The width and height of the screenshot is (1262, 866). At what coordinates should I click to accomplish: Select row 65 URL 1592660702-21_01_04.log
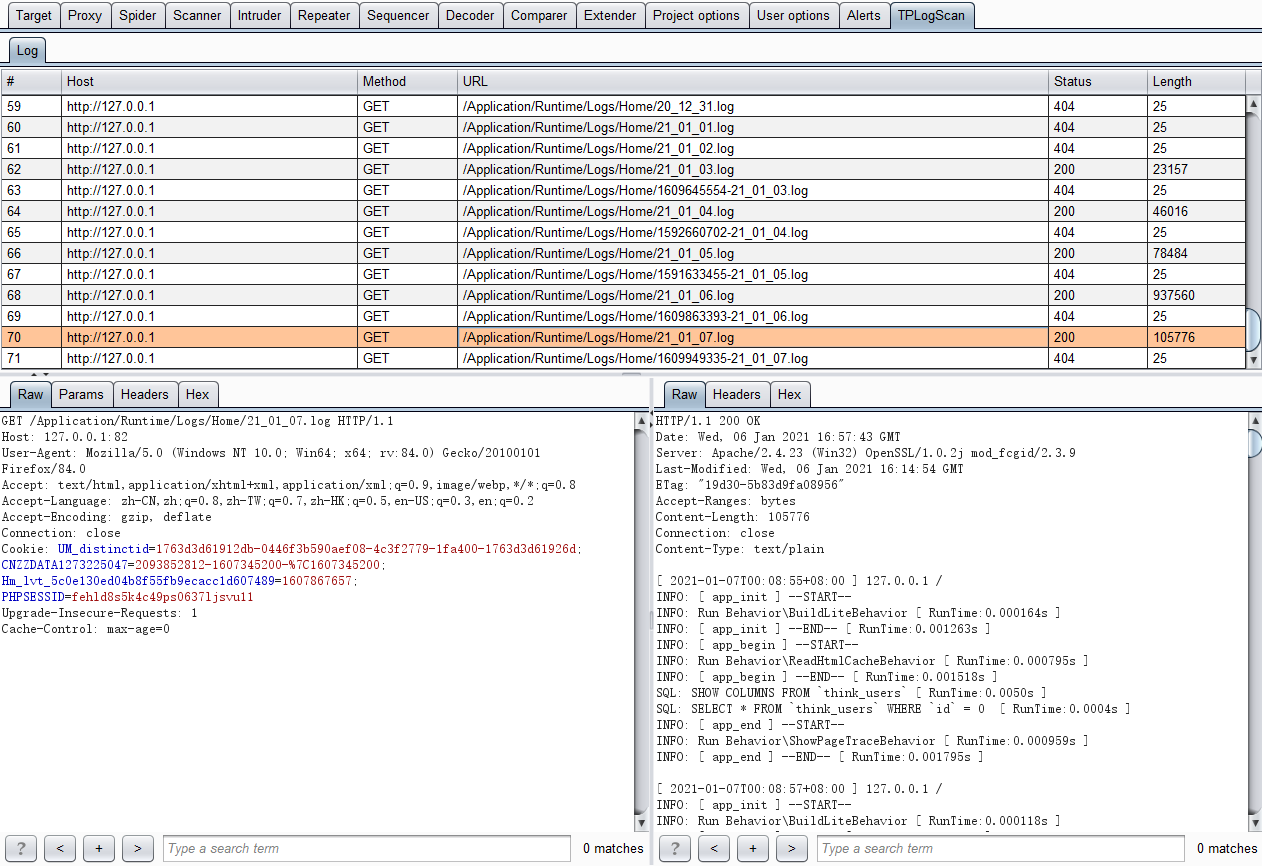point(623,232)
